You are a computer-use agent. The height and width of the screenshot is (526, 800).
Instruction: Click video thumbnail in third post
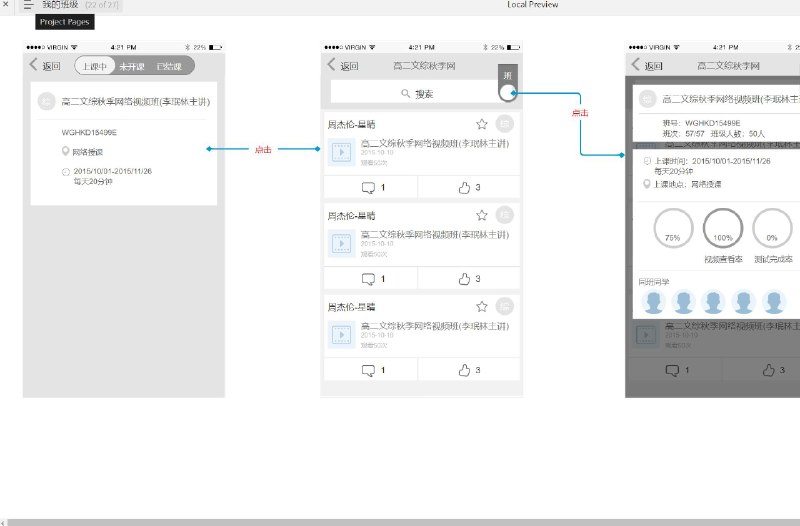(x=341, y=335)
